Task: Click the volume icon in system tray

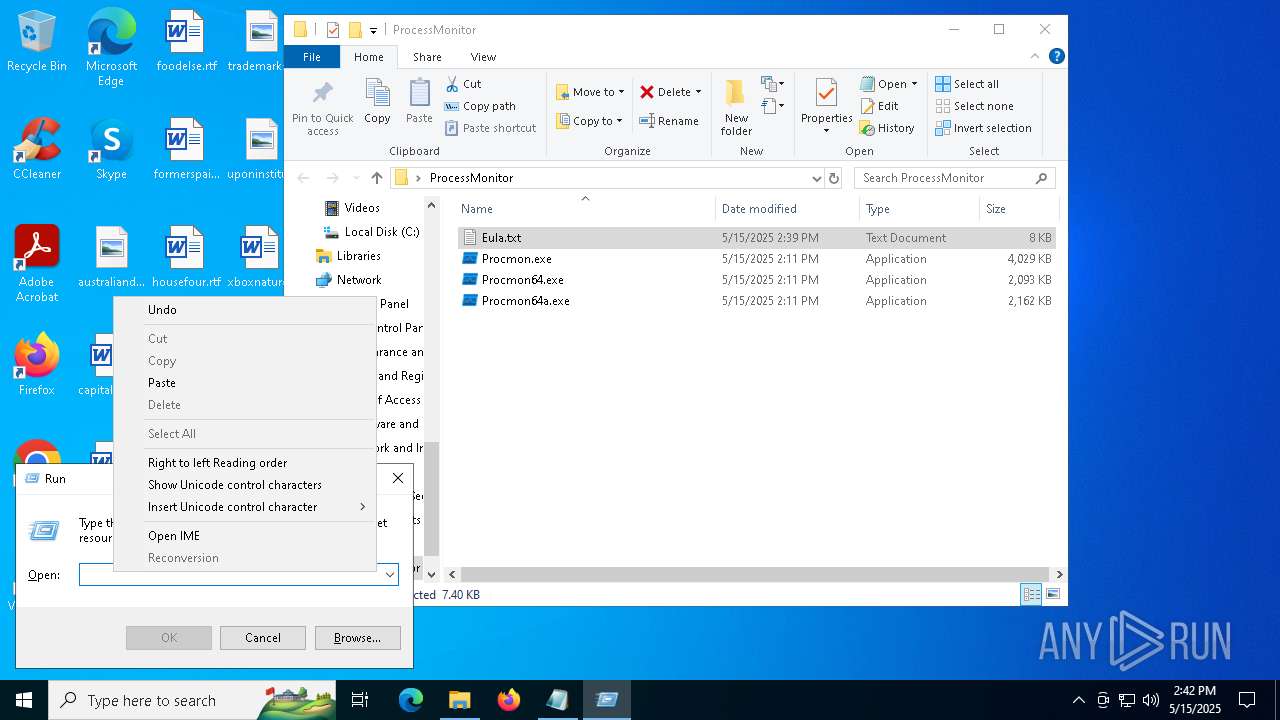Action: coord(1150,700)
